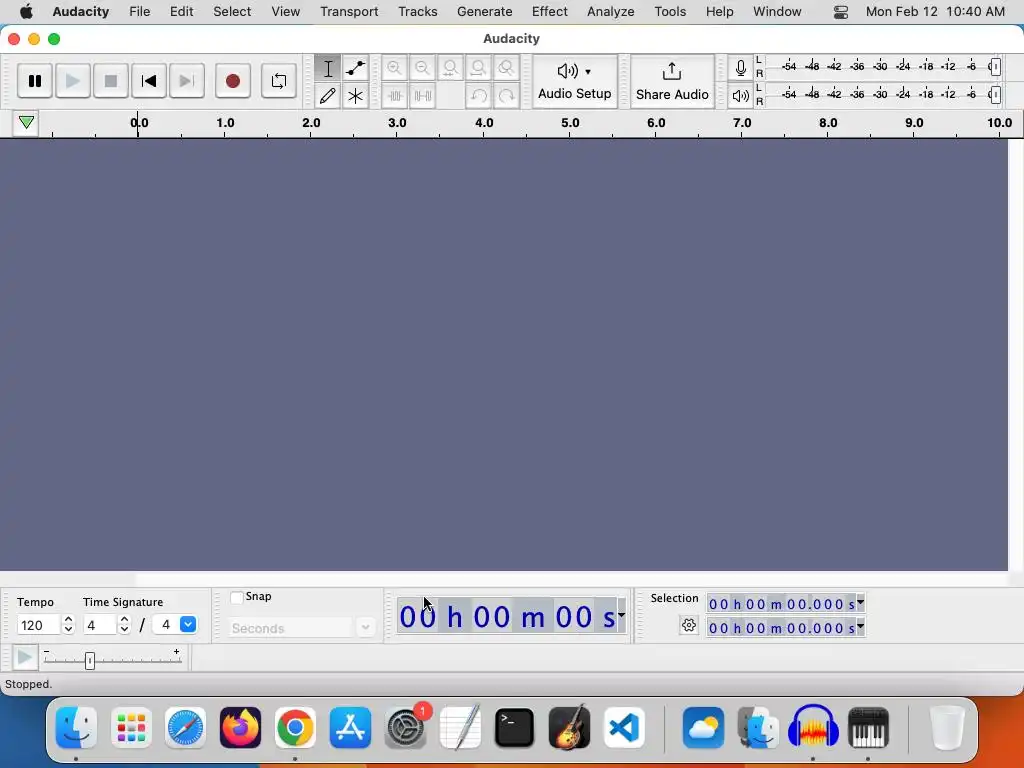Open the time display format dropdown arrow
The width and height of the screenshot is (1024, 768).
tap(621, 615)
